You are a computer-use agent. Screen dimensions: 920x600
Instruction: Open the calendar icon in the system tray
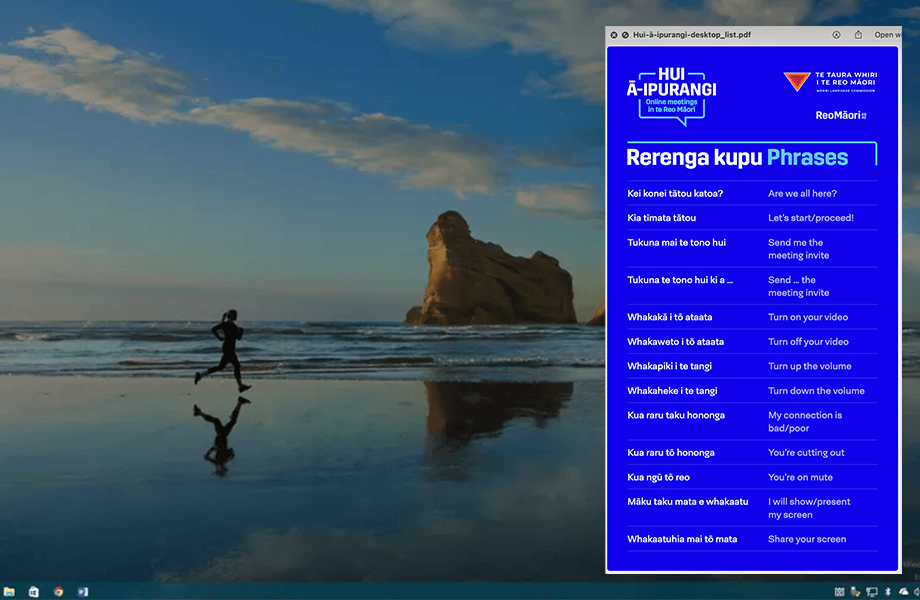(x=840, y=592)
